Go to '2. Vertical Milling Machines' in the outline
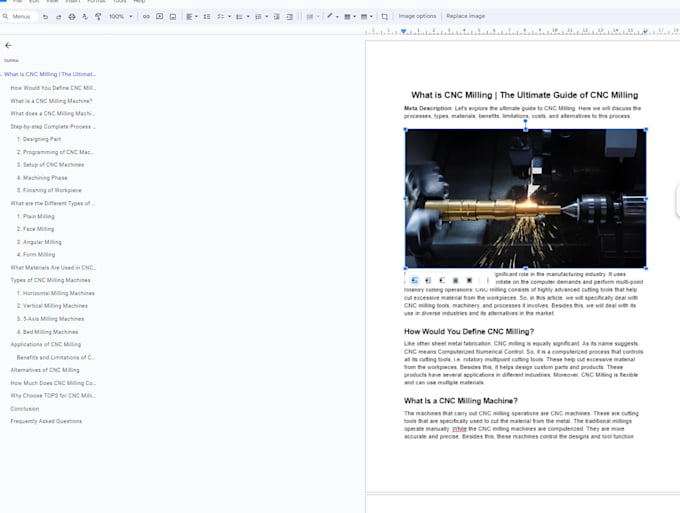Image resolution: width=680 pixels, height=513 pixels. 52,306
